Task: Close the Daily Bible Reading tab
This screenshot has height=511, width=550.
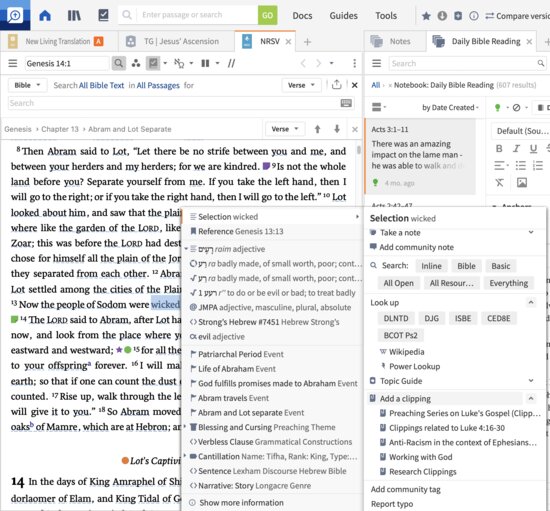Action: (x=529, y=42)
